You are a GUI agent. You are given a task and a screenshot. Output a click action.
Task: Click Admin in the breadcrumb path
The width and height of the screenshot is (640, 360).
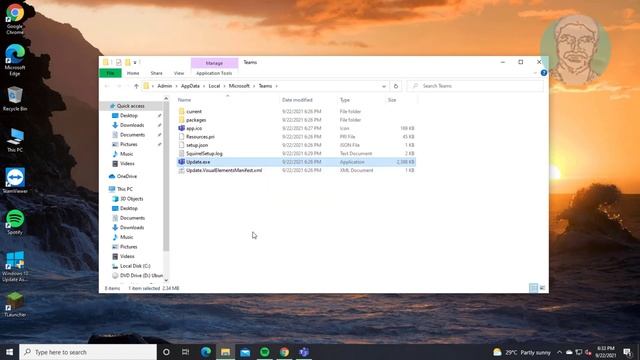coord(164,86)
